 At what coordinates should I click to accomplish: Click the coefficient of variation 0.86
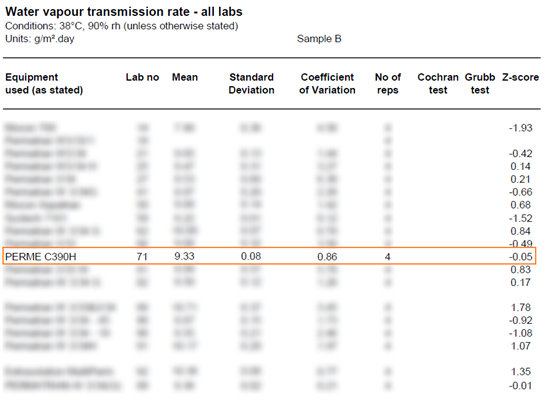point(327,256)
